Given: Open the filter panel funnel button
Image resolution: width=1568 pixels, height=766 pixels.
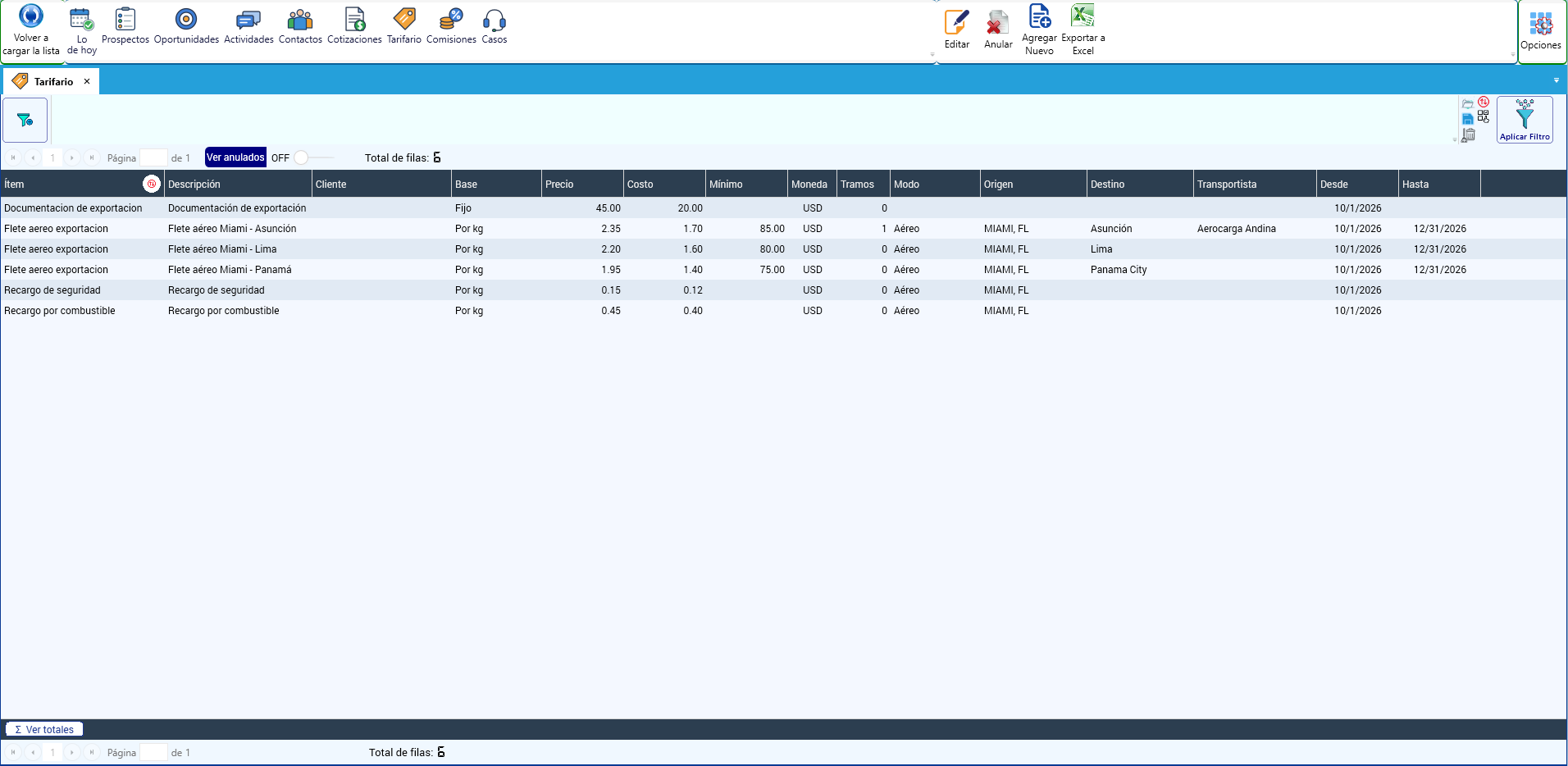Looking at the screenshot, I should [25, 120].
